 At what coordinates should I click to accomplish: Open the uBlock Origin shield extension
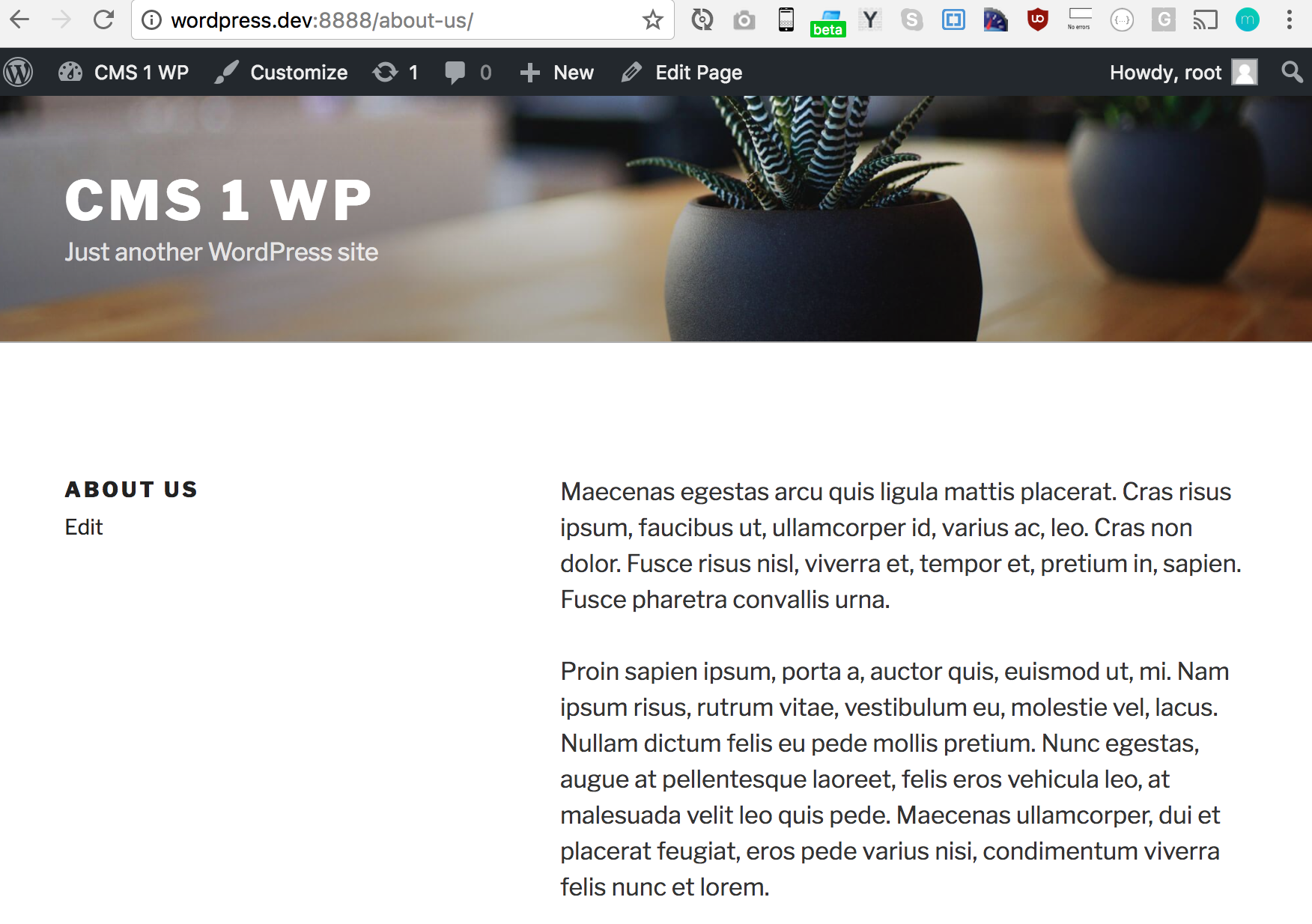[1038, 20]
